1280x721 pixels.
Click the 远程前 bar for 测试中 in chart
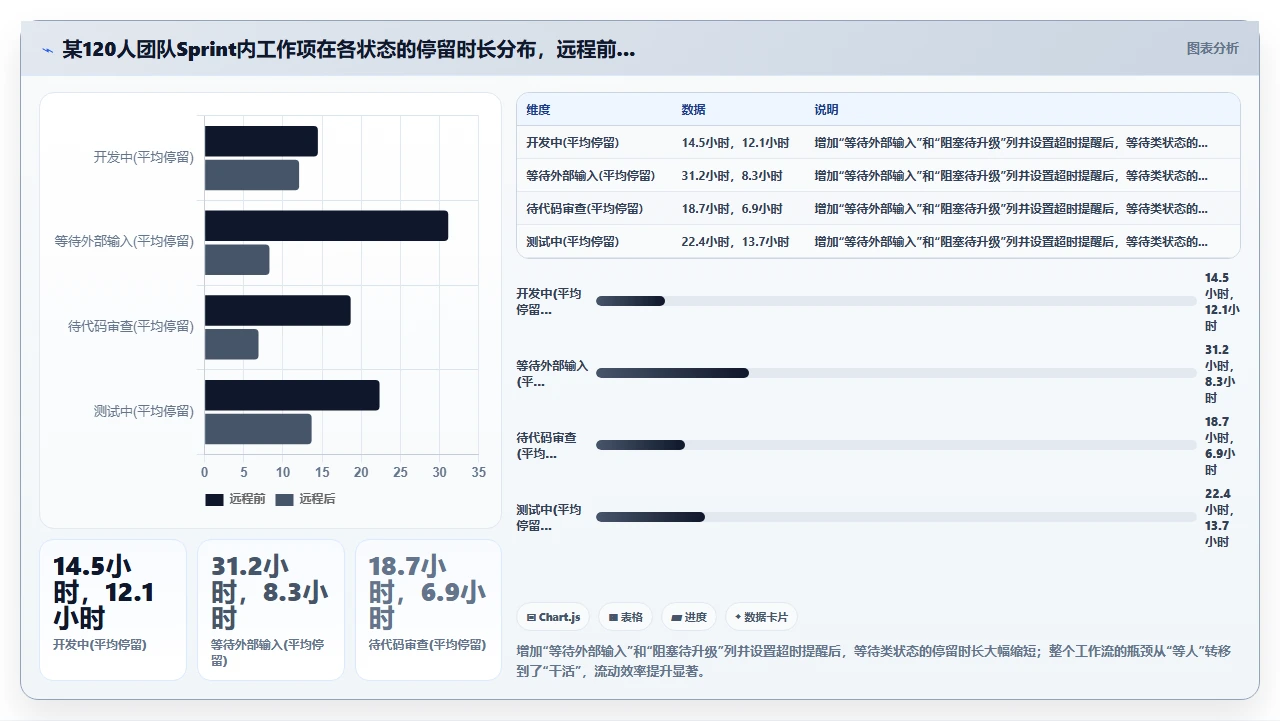pyautogui.click(x=292, y=395)
